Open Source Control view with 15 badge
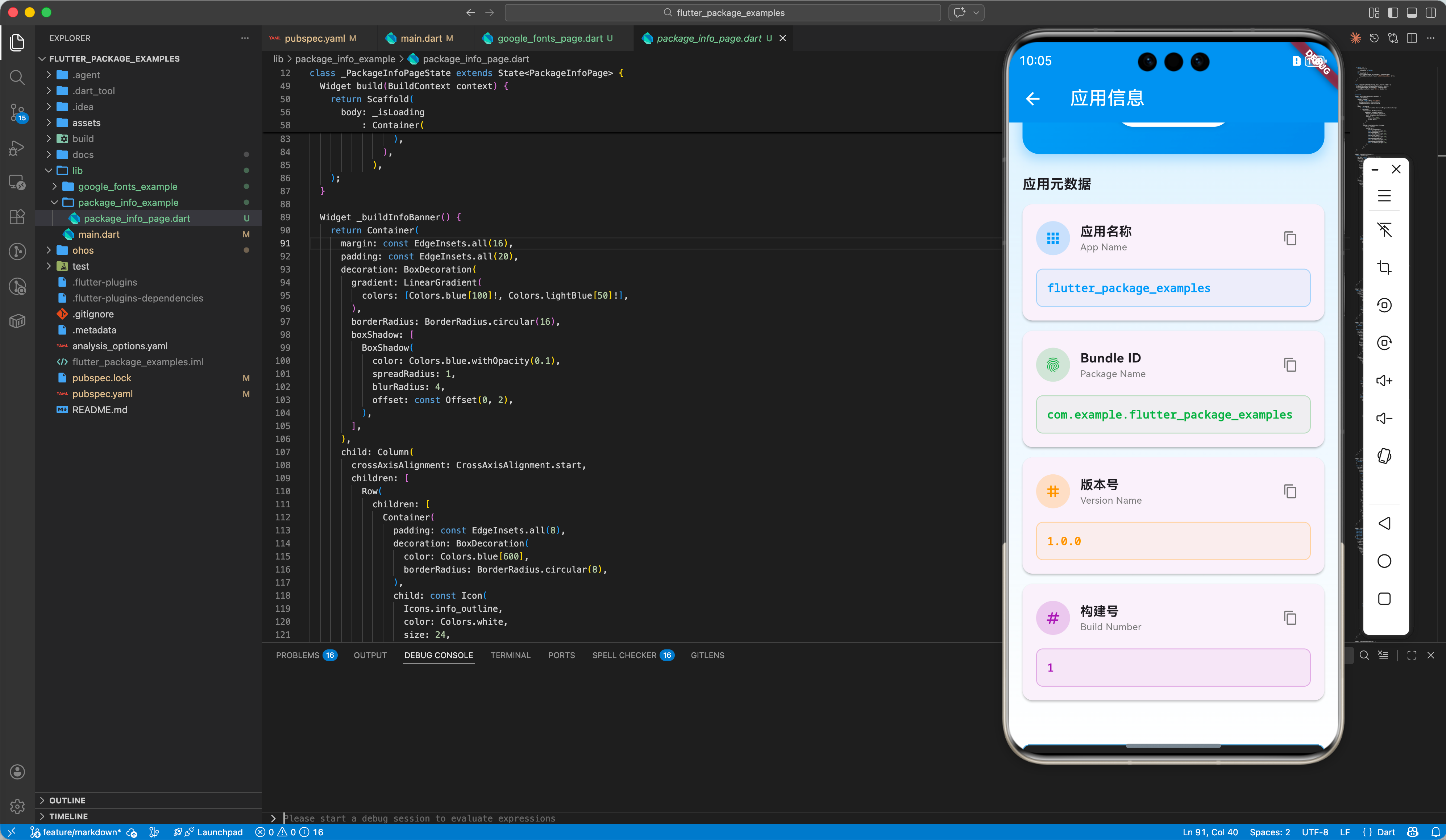Screen dimensions: 1446x840 (x=17, y=112)
